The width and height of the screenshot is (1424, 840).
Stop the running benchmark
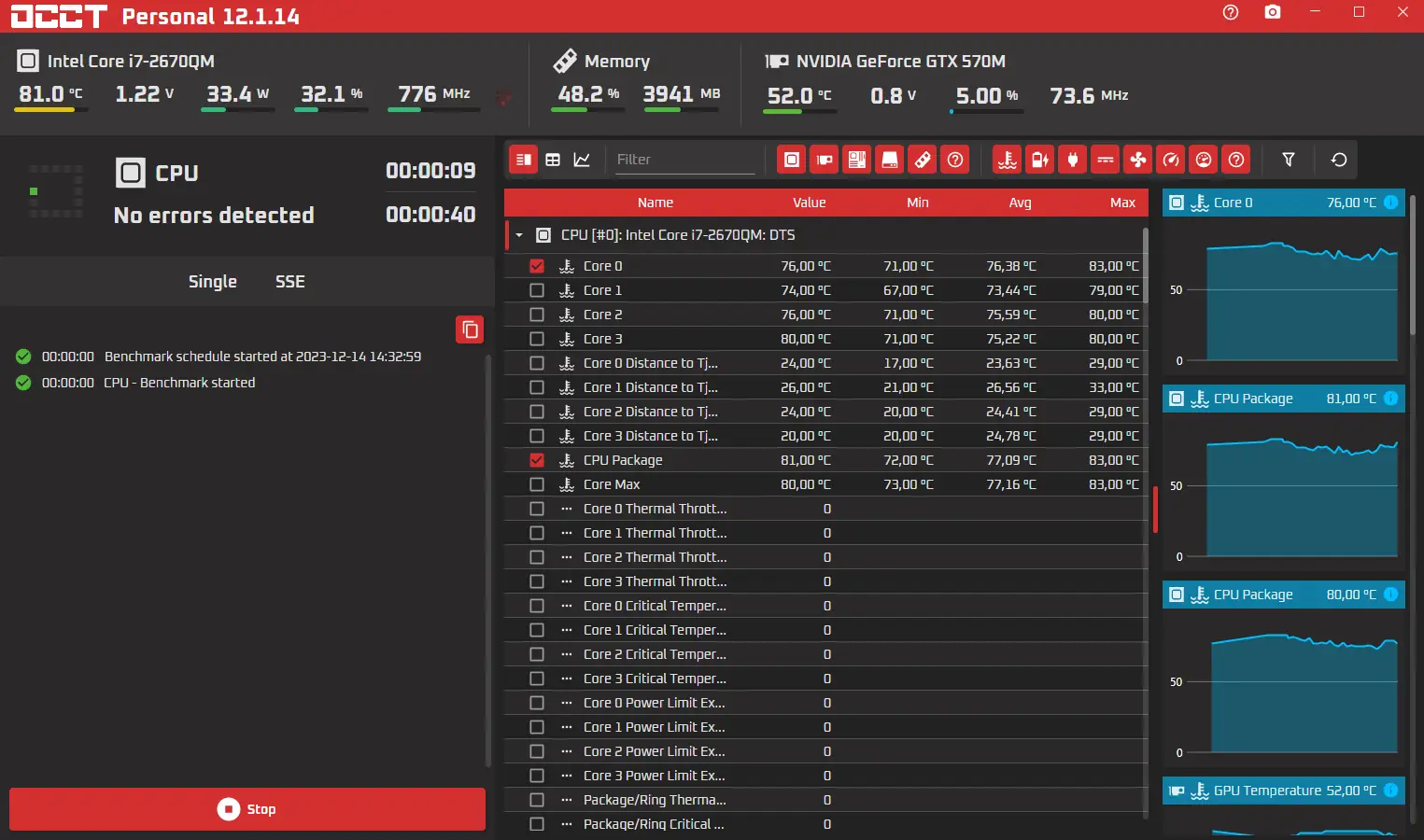pyautogui.click(x=247, y=809)
